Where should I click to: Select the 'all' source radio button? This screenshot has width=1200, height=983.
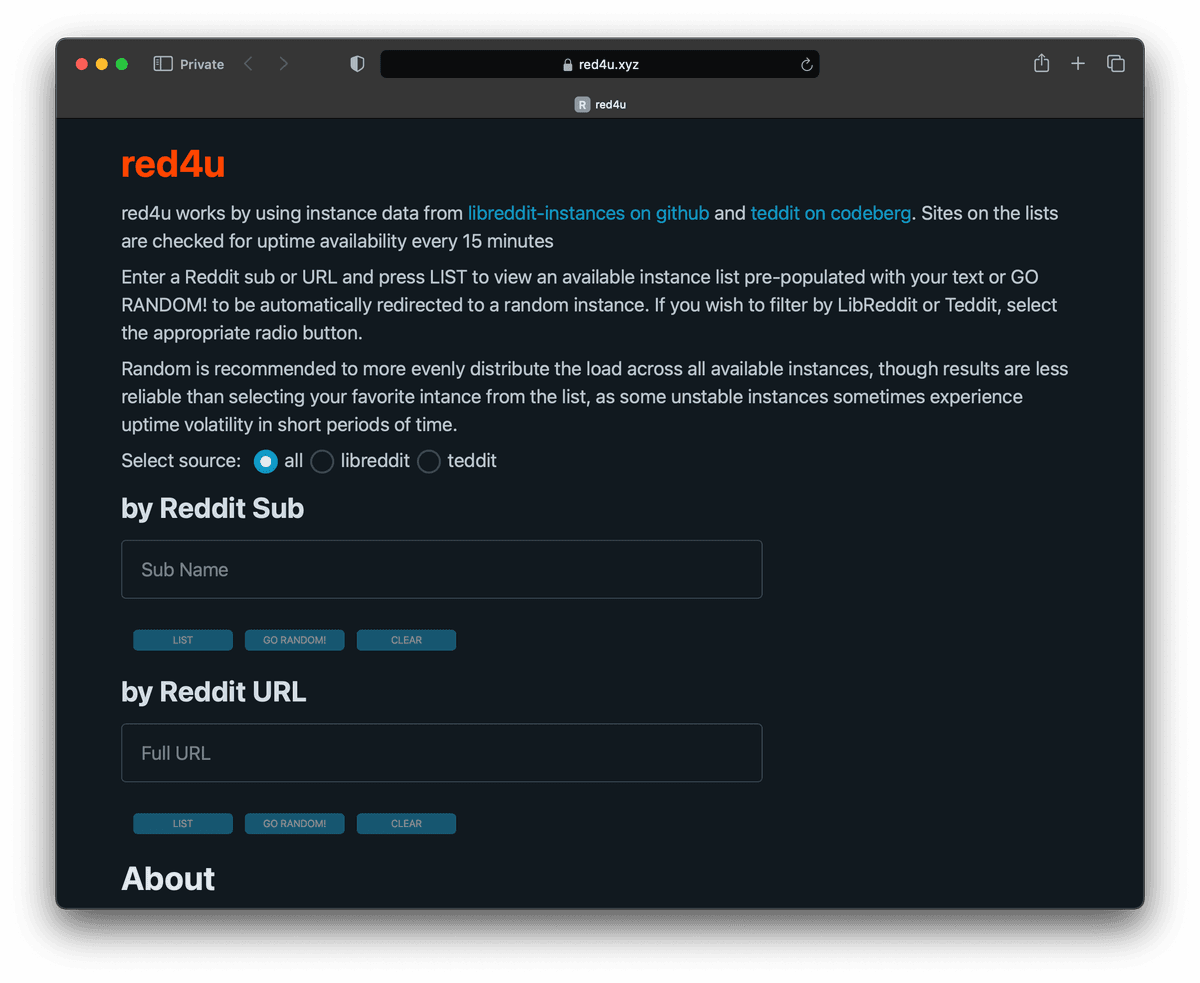click(x=265, y=461)
